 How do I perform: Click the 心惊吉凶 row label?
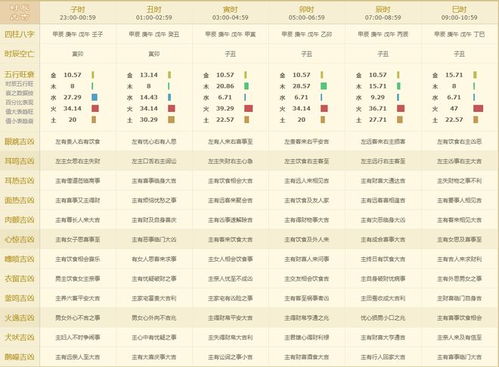coord(19,239)
